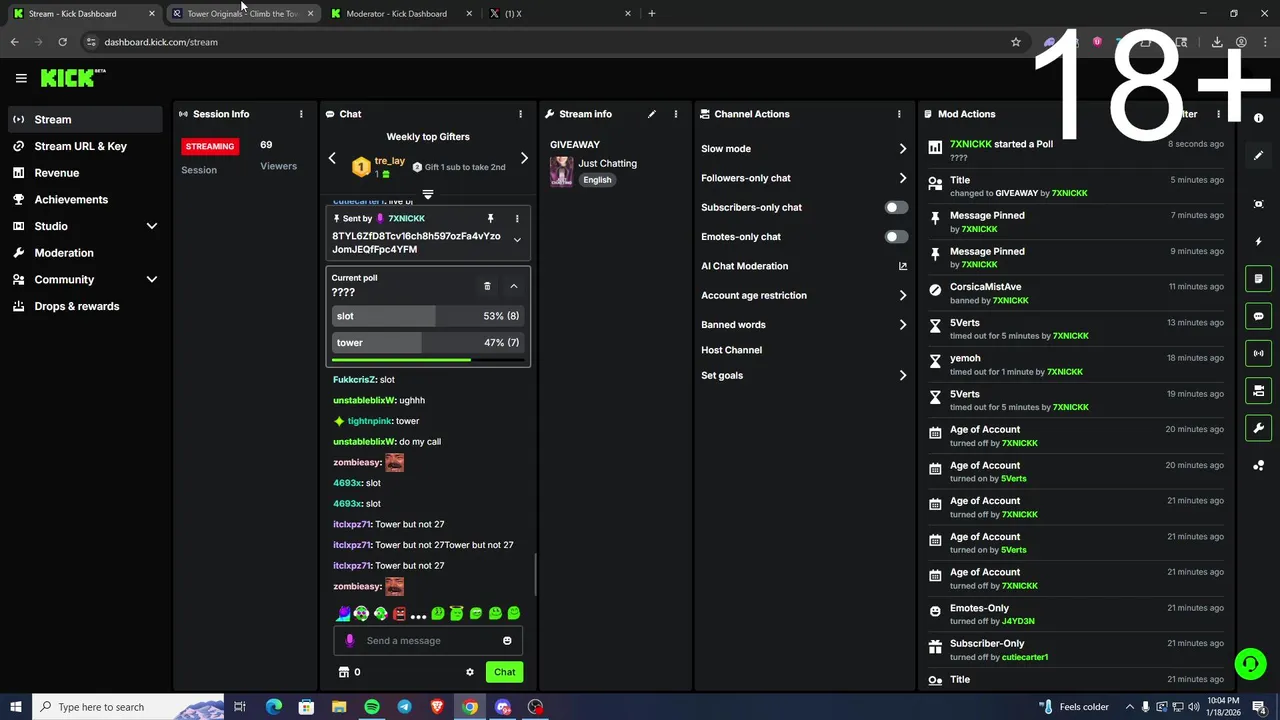Screen dimensions: 1280x720
Task: Delete the current poll with trash icon
Action: point(487,286)
